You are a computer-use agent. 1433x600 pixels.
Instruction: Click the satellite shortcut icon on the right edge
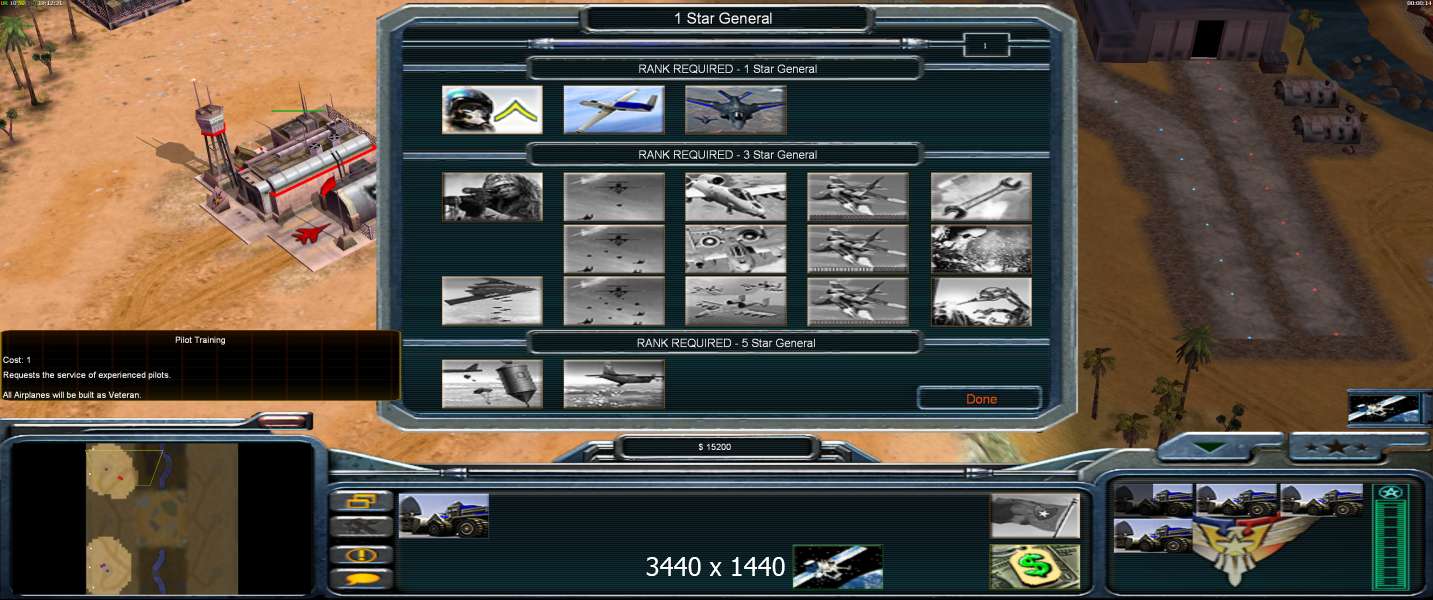click(1384, 408)
